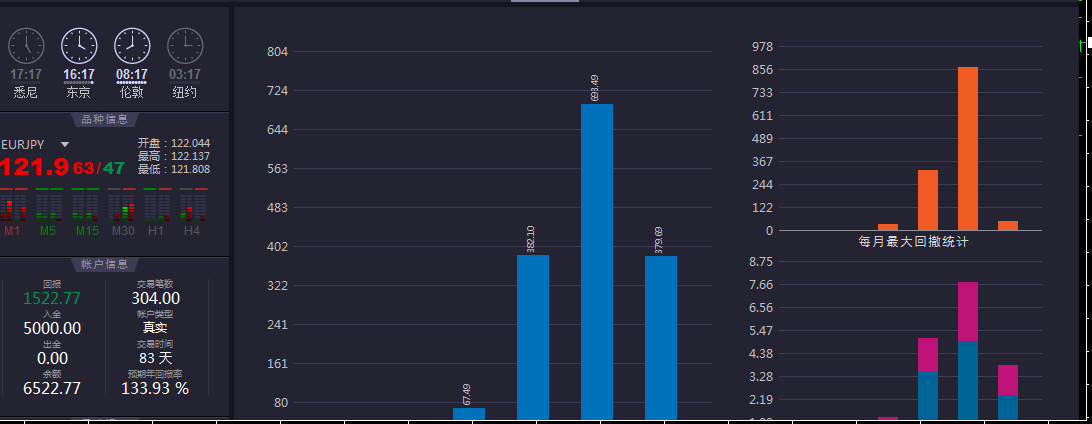Click the 978 y-axis label
The image size is (1092, 424).
coord(764,47)
